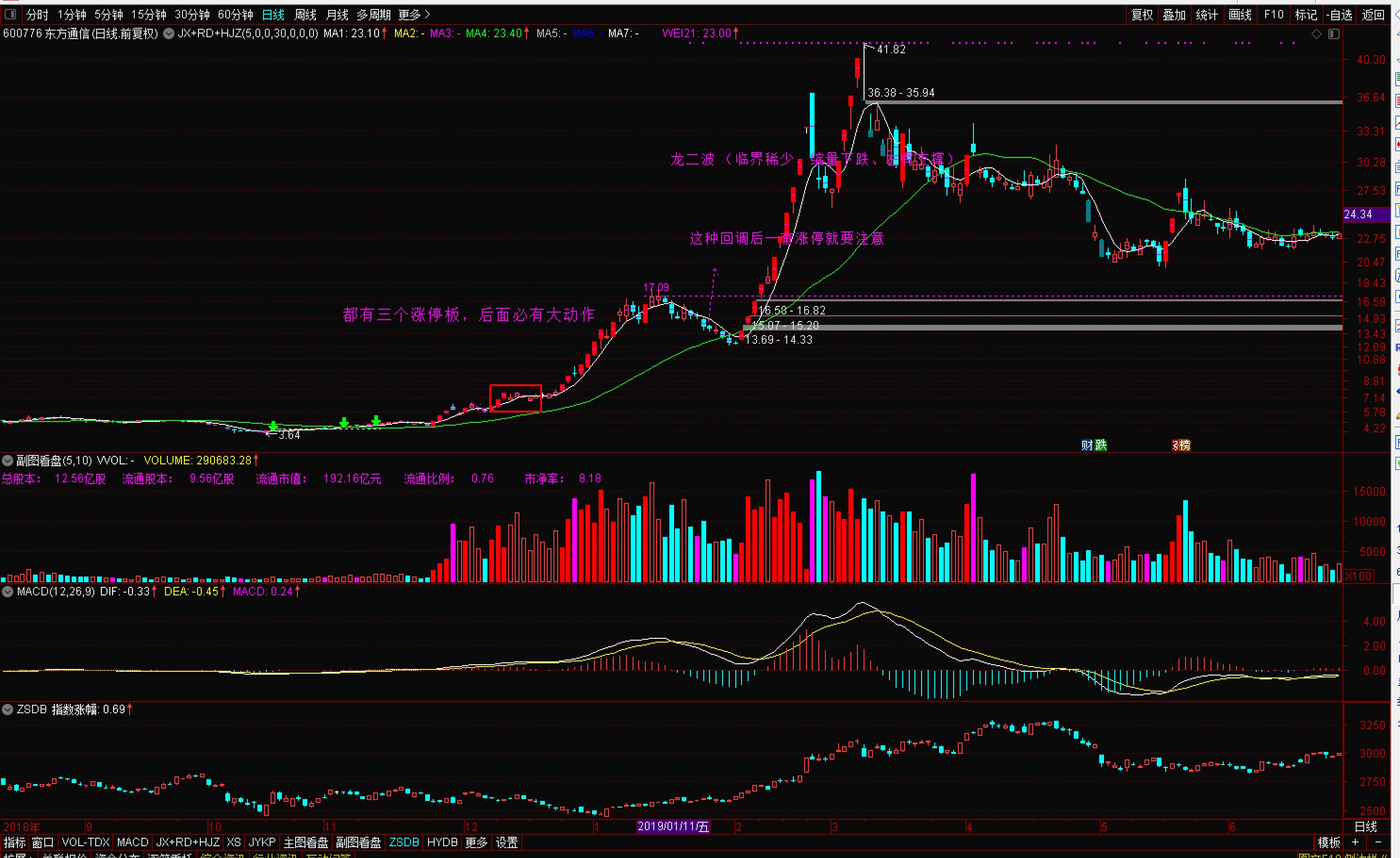Screen dimensions: 1400x858
Task: Click the 模板 template button
Action: coord(1329,842)
